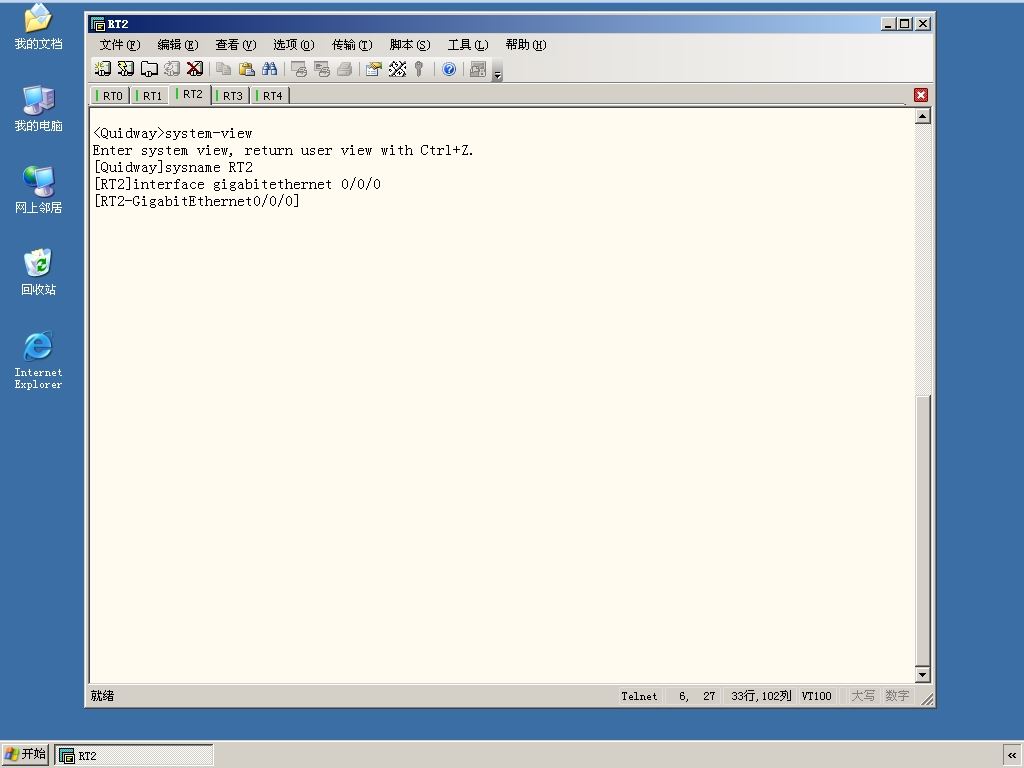Switch to the RT4 session tab

pos(270,95)
